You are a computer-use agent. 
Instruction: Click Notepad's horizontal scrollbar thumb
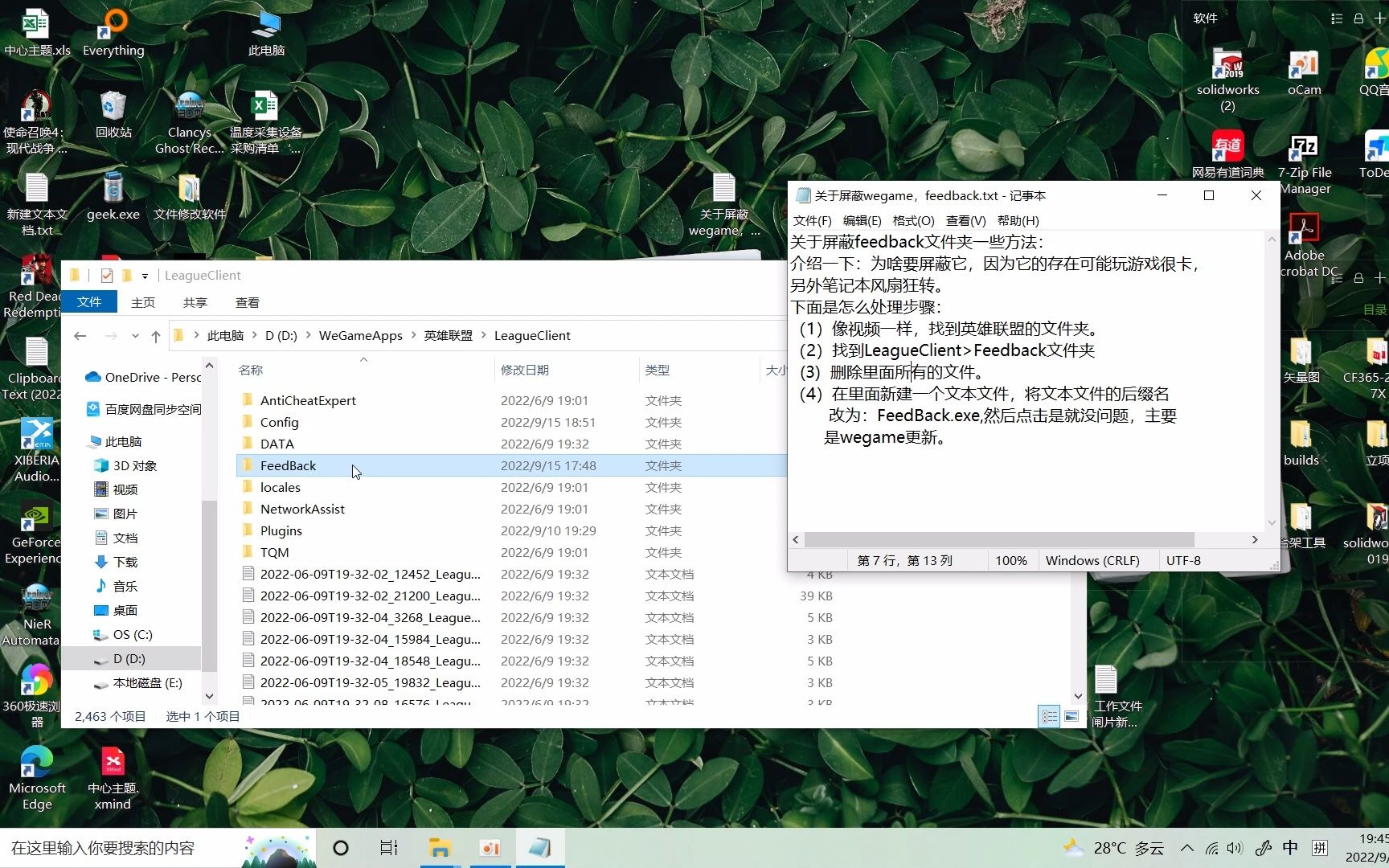[999, 540]
